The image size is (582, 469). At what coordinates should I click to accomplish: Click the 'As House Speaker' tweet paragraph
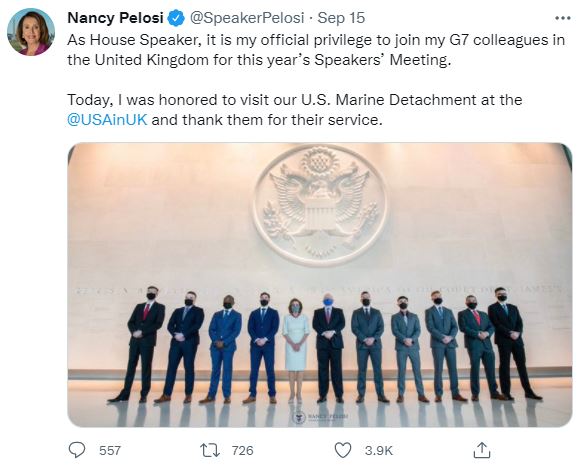coord(316,50)
